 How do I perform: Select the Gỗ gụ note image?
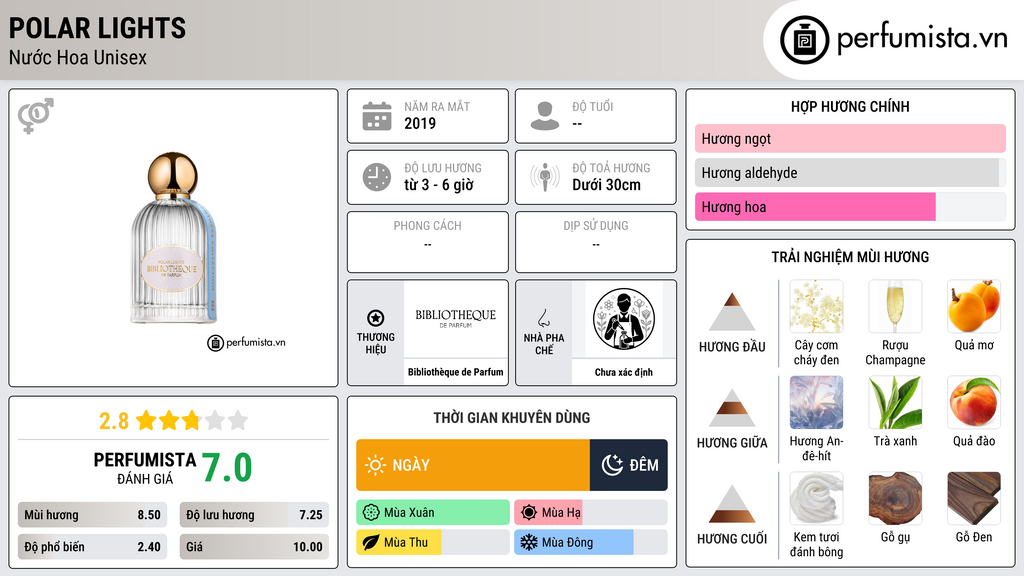click(895, 498)
